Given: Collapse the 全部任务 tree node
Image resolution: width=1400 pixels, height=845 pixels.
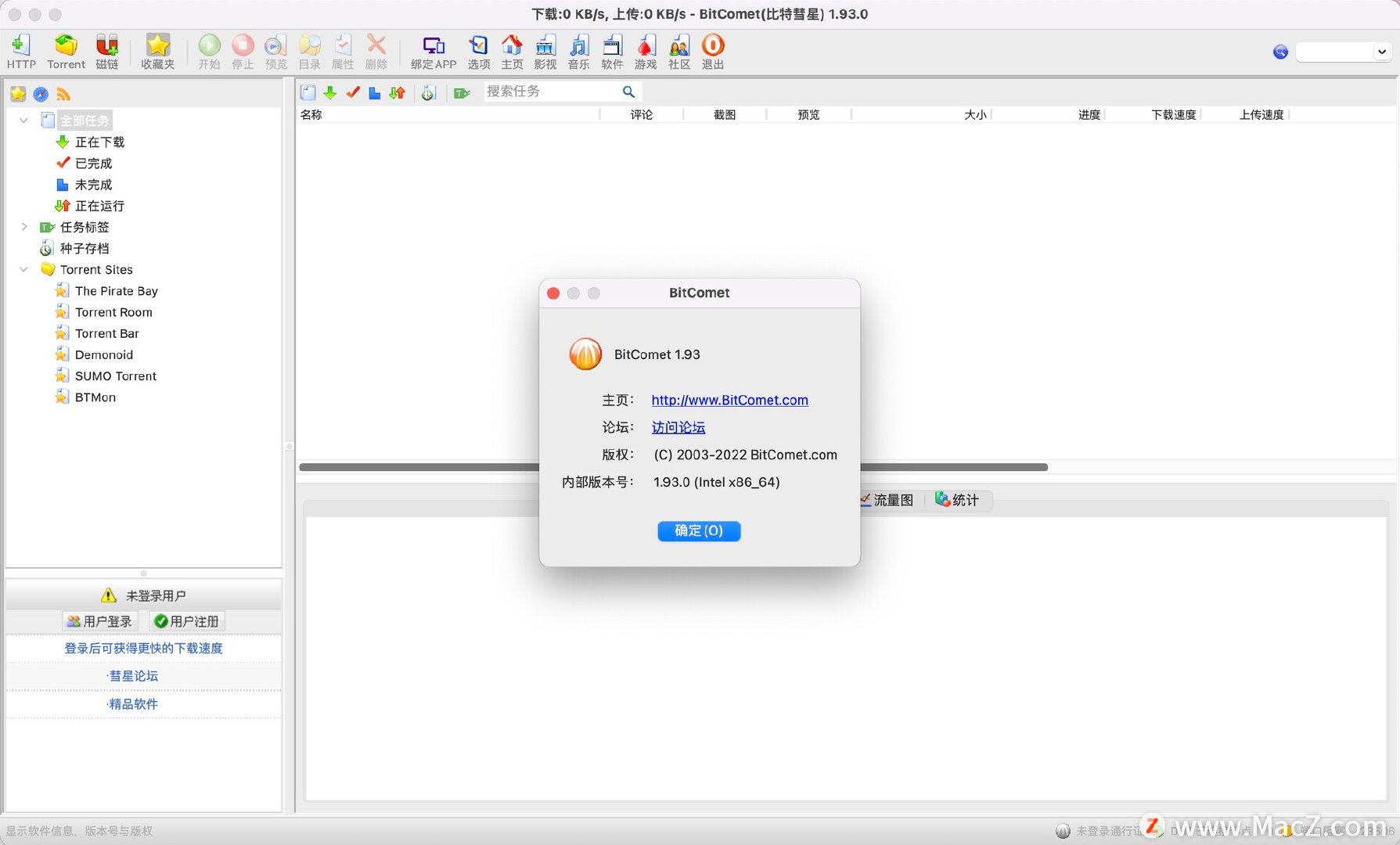Looking at the screenshot, I should click(x=24, y=120).
